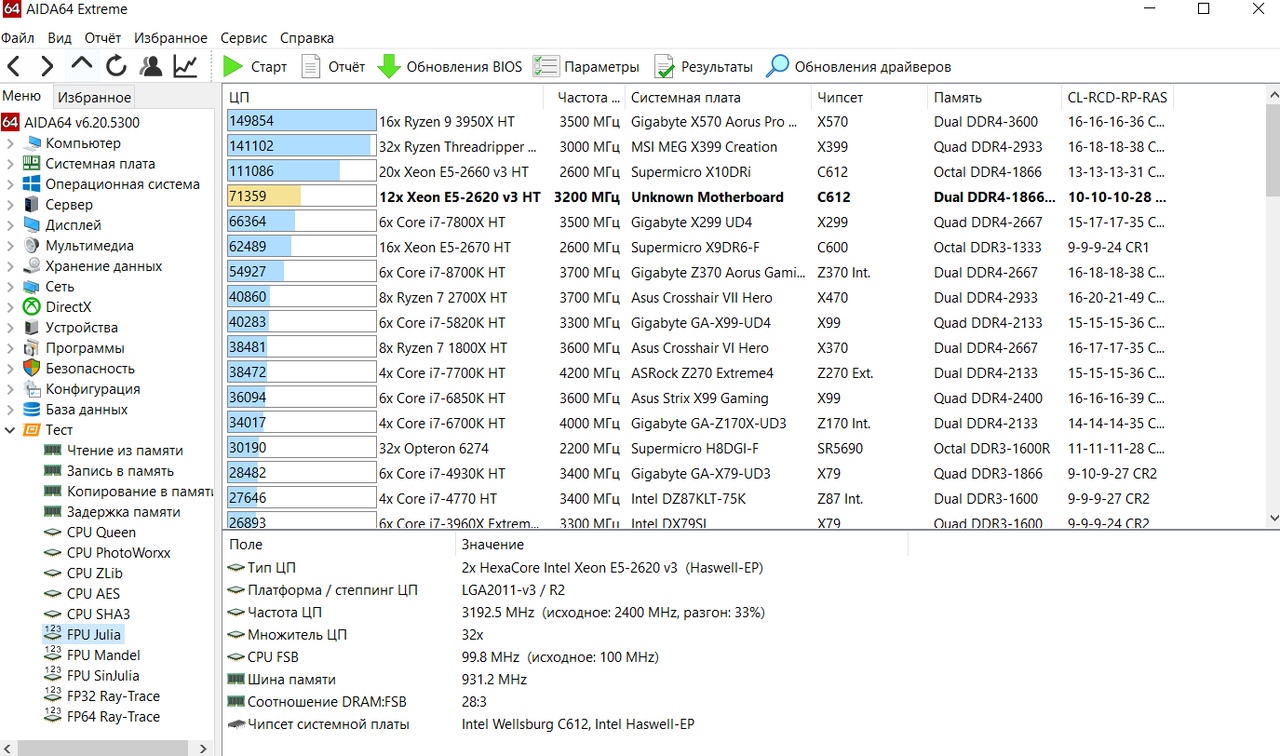
Task: Click the Back arrow in the toolbar
Action: (x=14, y=67)
